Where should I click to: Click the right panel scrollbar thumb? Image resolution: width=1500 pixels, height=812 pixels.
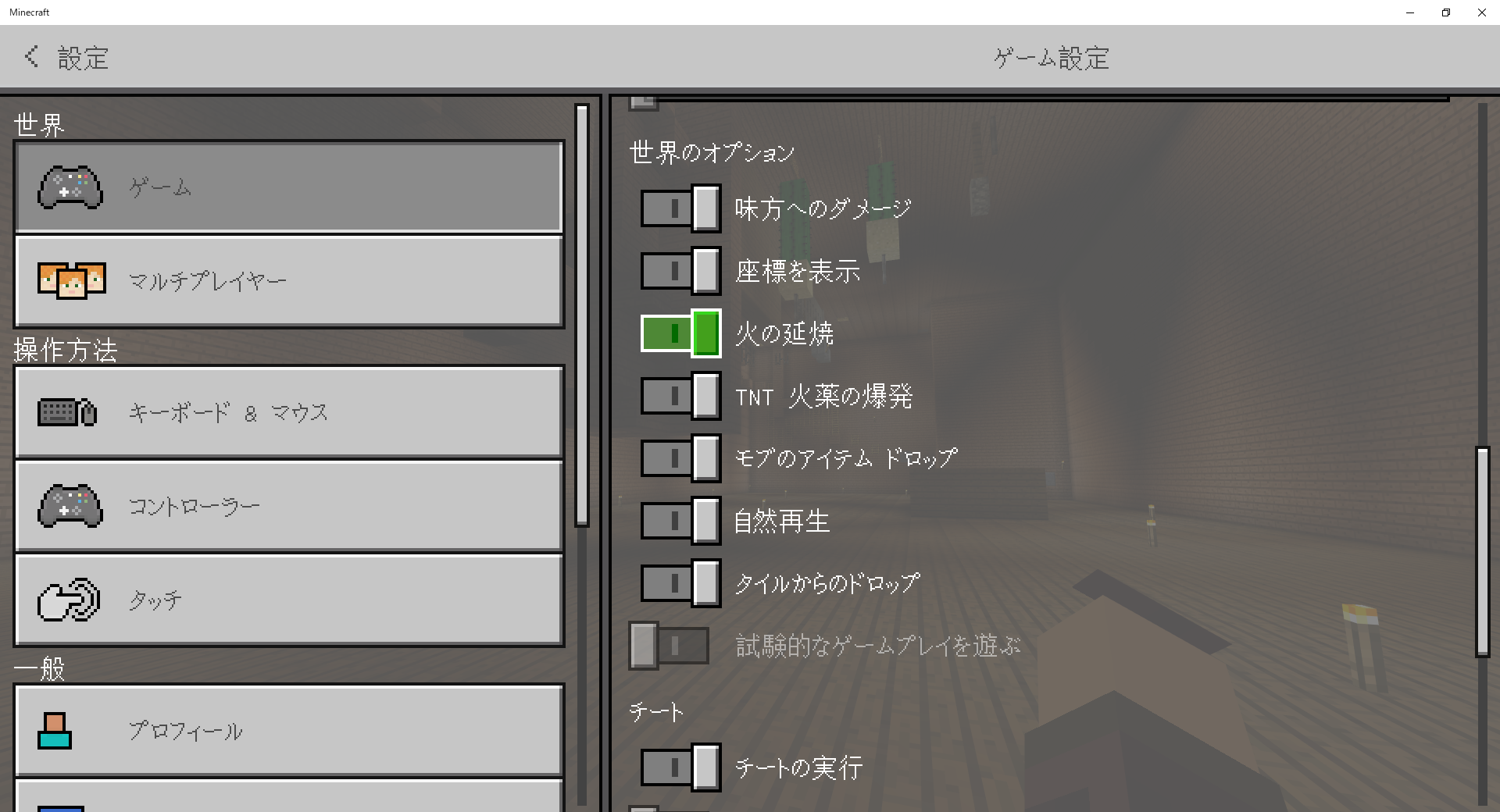pos(1482,550)
